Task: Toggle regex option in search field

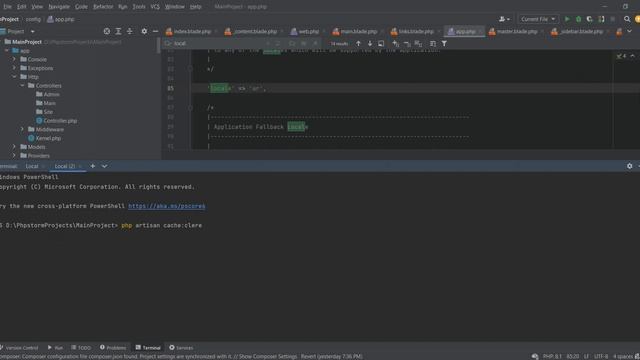Action: [x=315, y=43]
